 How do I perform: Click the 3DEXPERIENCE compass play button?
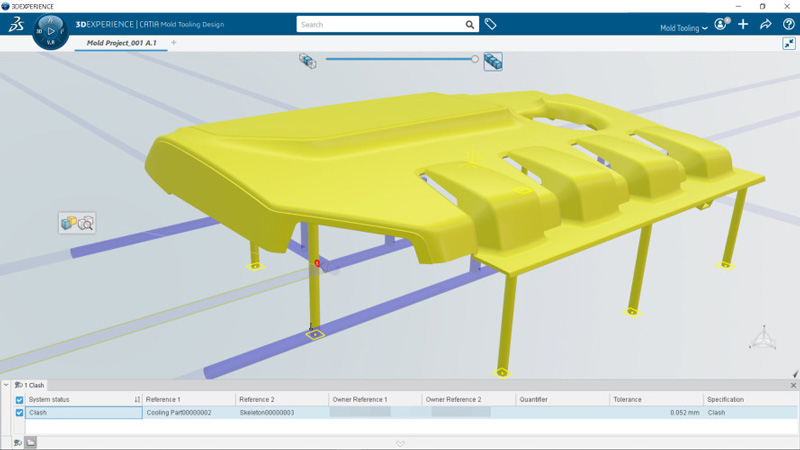click(x=51, y=31)
